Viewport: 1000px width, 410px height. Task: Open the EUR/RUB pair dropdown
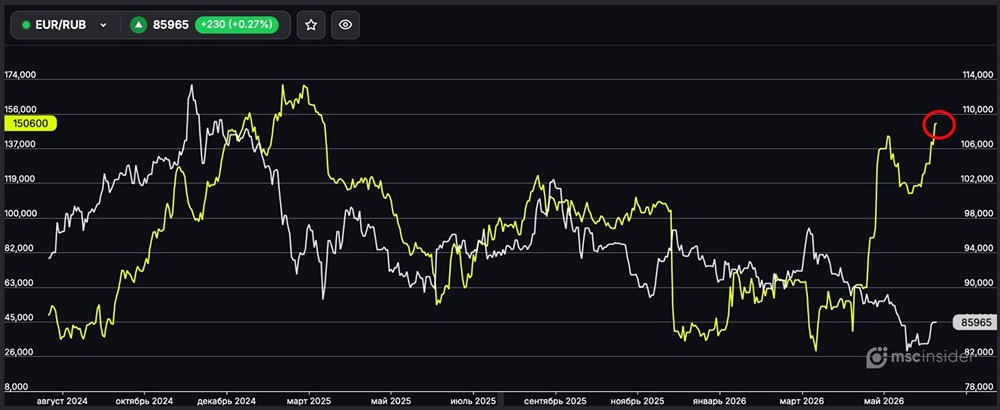64,25
